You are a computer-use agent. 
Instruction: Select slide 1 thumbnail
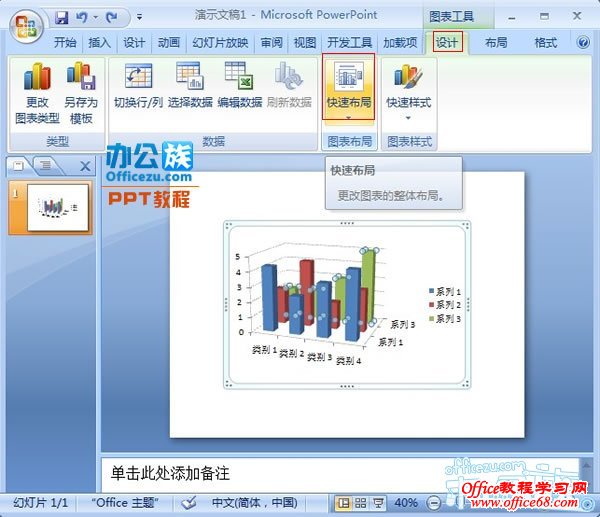coord(58,207)
